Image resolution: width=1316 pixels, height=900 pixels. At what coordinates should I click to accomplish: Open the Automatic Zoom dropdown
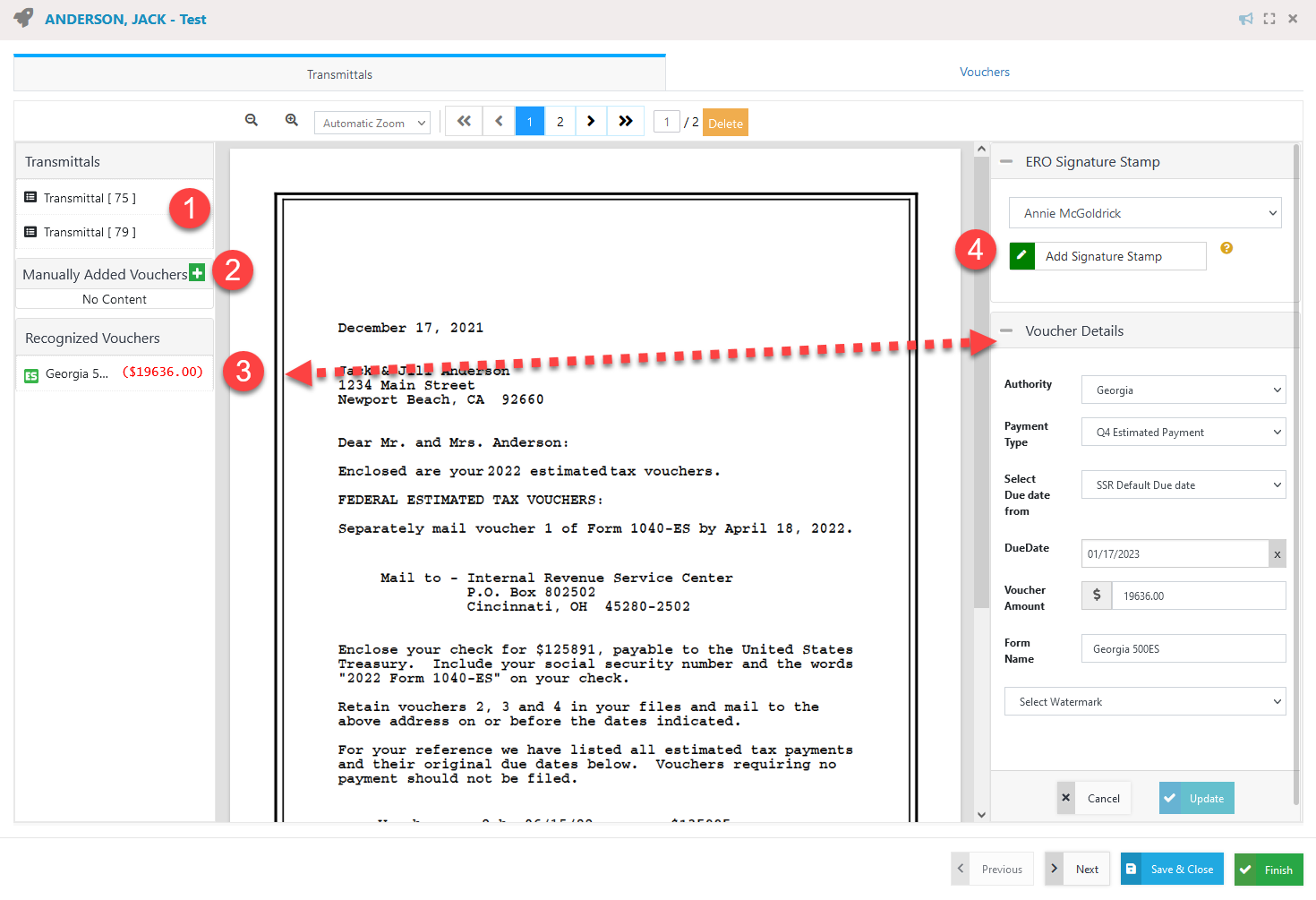[372, 123]
